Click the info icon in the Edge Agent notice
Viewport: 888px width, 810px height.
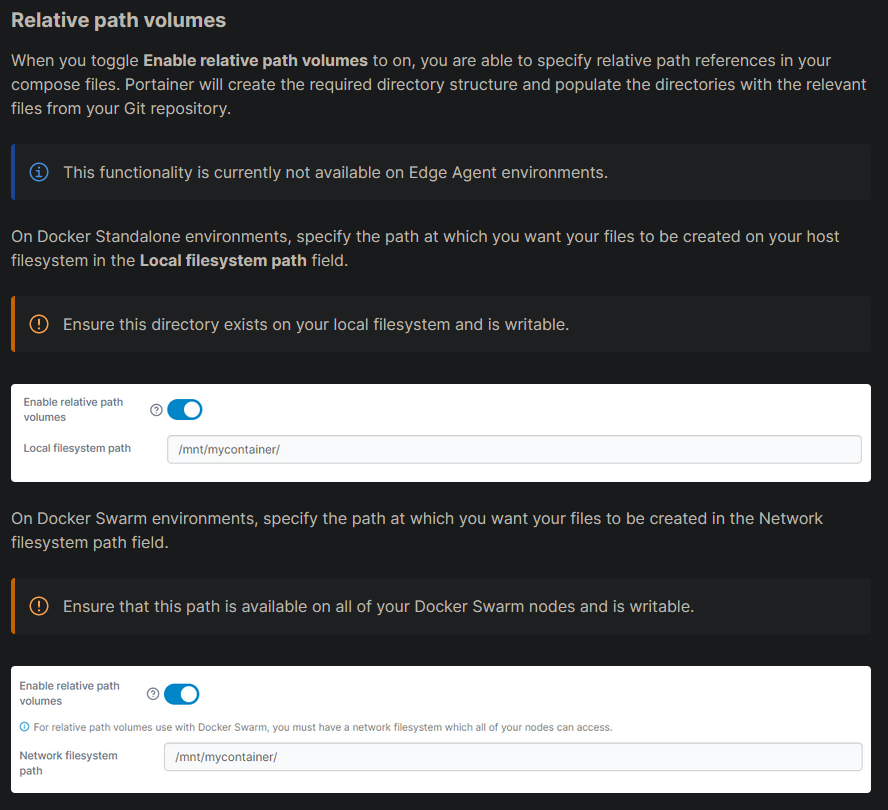(x=38, y=171)
